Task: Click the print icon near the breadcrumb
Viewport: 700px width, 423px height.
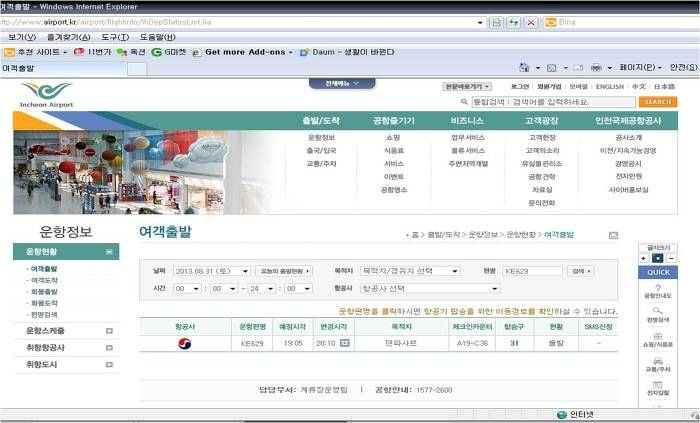Action: click(613, 235)
